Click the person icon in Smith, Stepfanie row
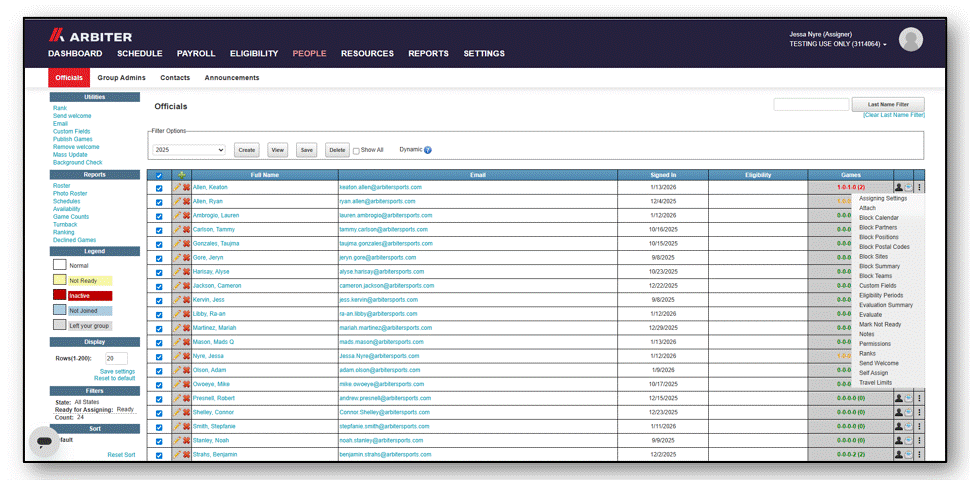970x480 pixels. (x=898, y=427)
